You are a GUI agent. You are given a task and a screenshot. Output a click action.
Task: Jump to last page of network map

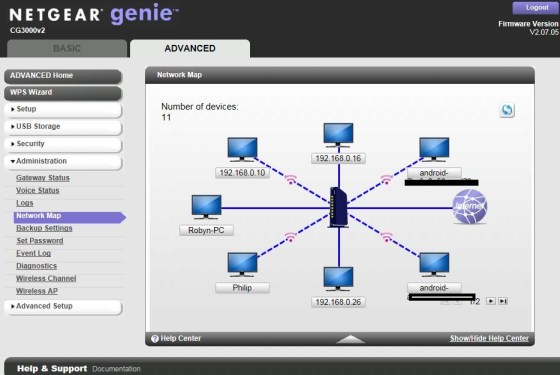503,301
